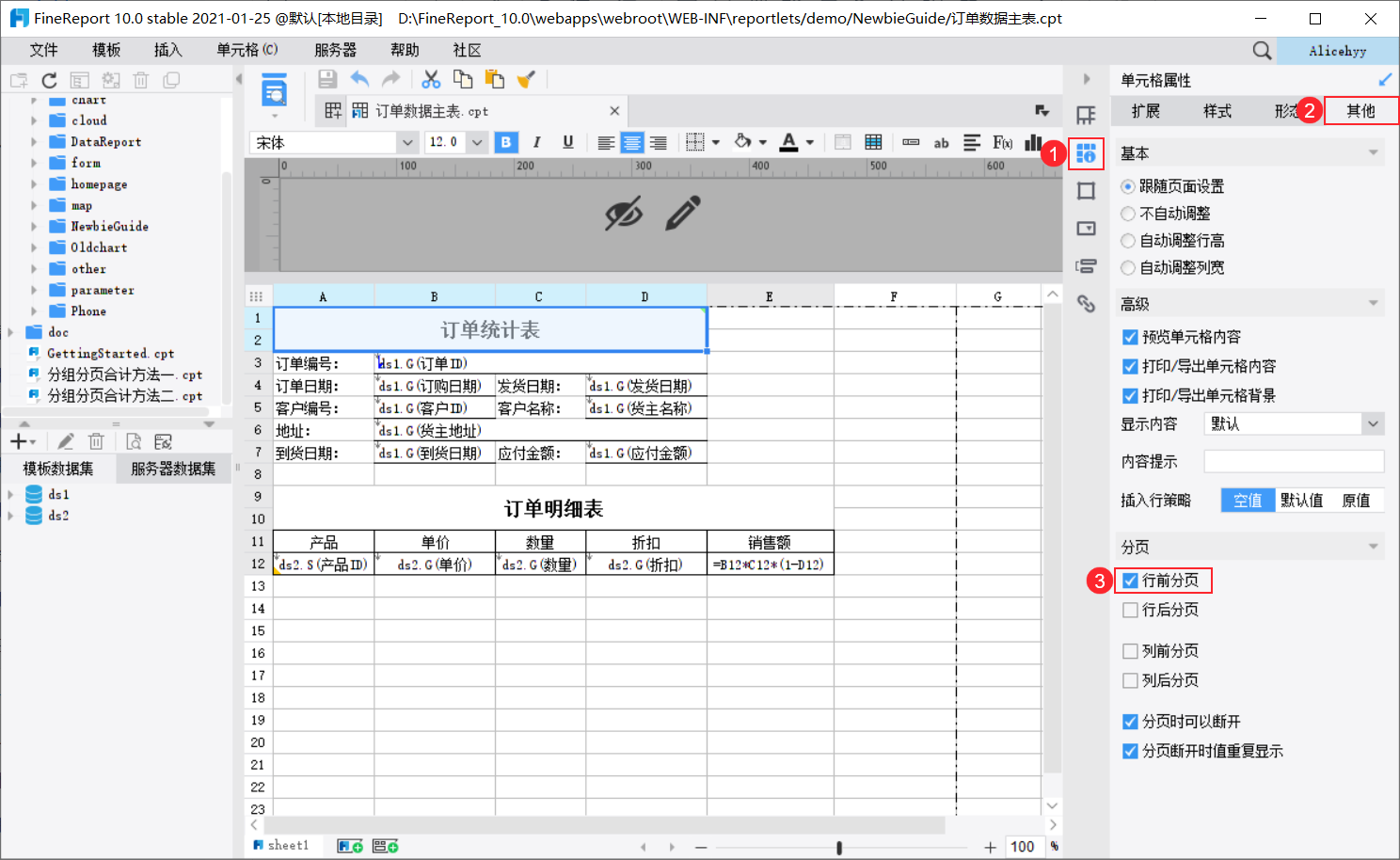The image size is (1400, 860).
Task: Open the 插入 menu
Action: 168,50
